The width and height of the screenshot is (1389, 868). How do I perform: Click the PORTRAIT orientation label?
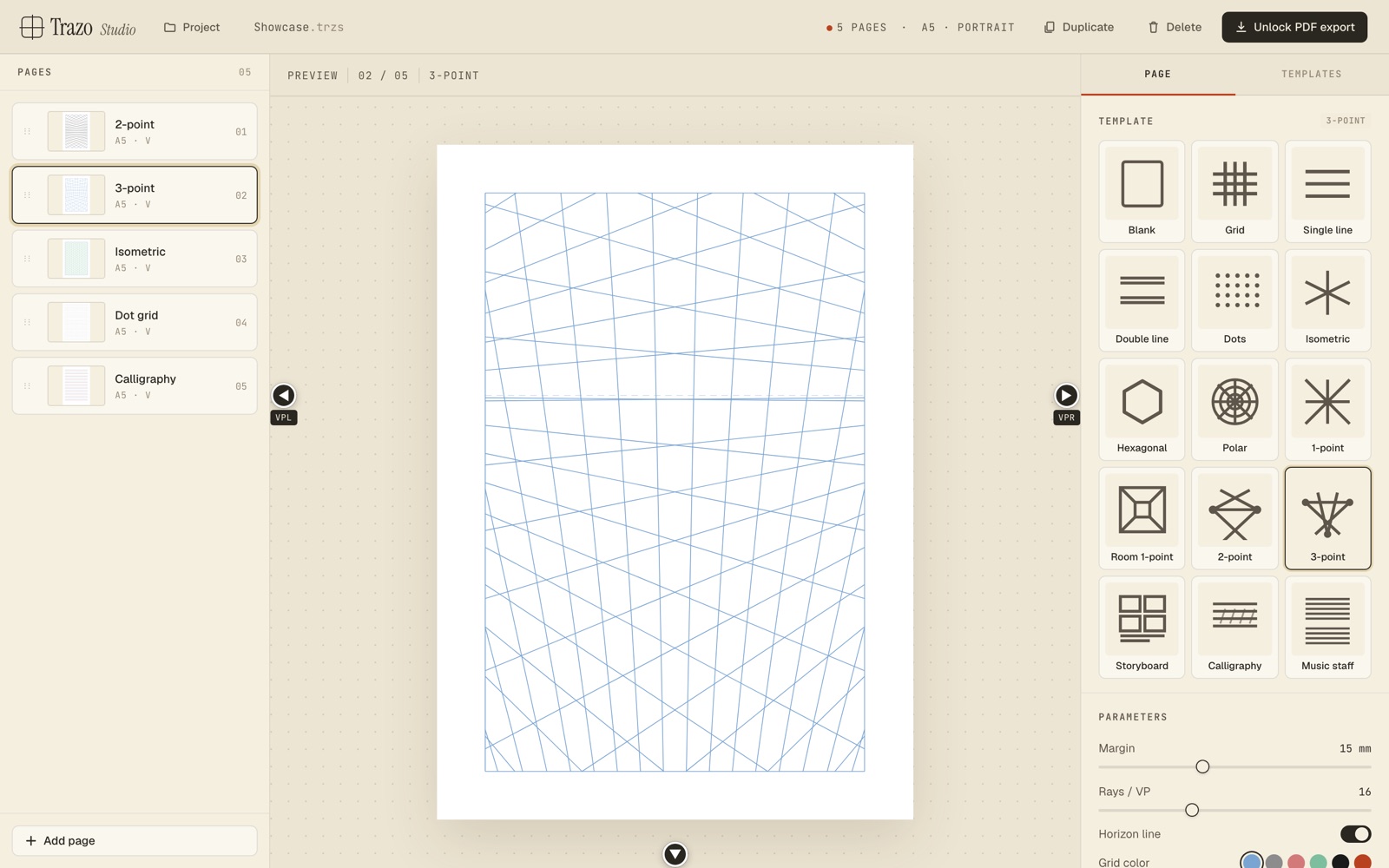[985, 28]
